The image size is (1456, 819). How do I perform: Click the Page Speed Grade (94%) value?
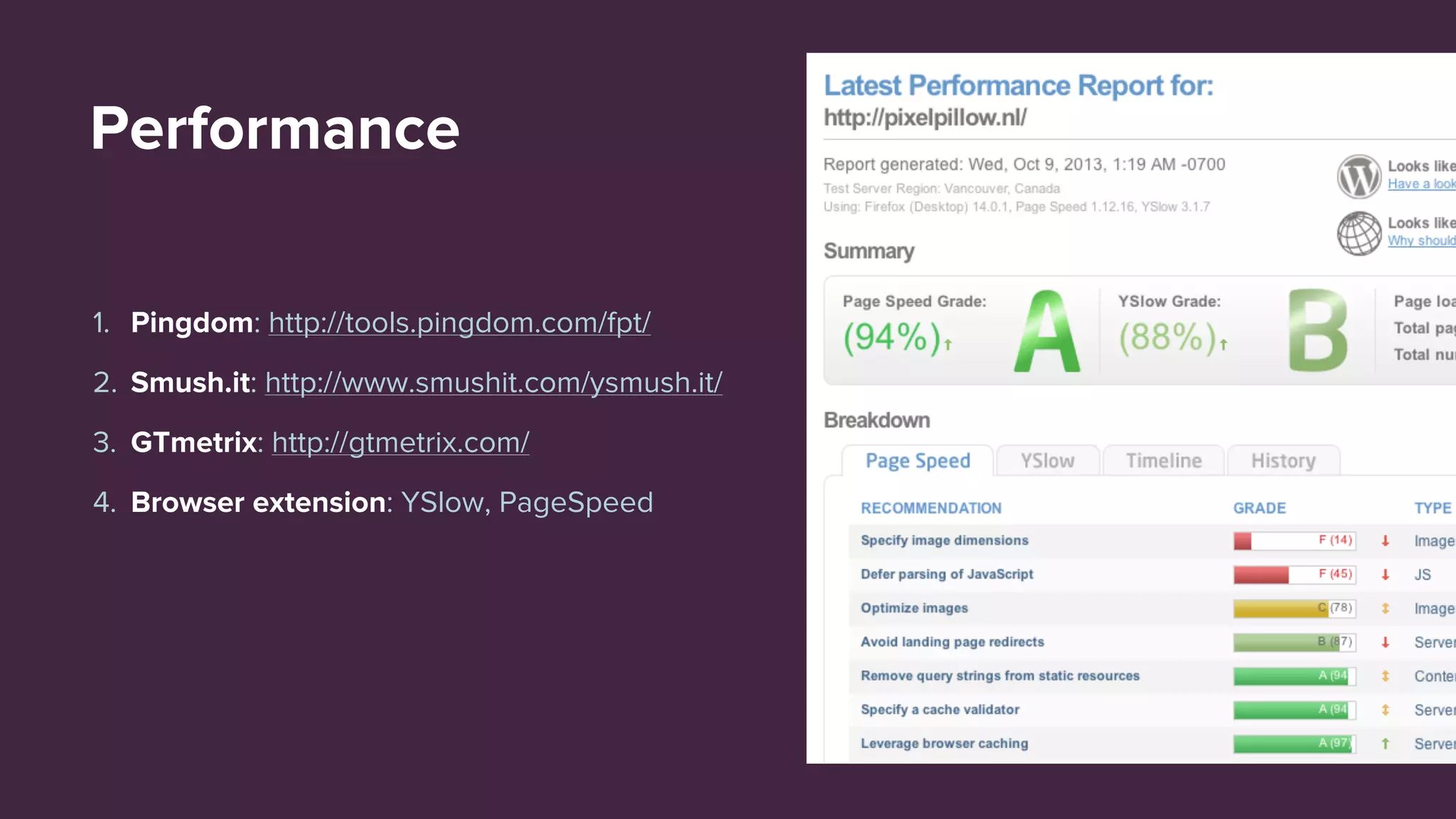(892, 337)
